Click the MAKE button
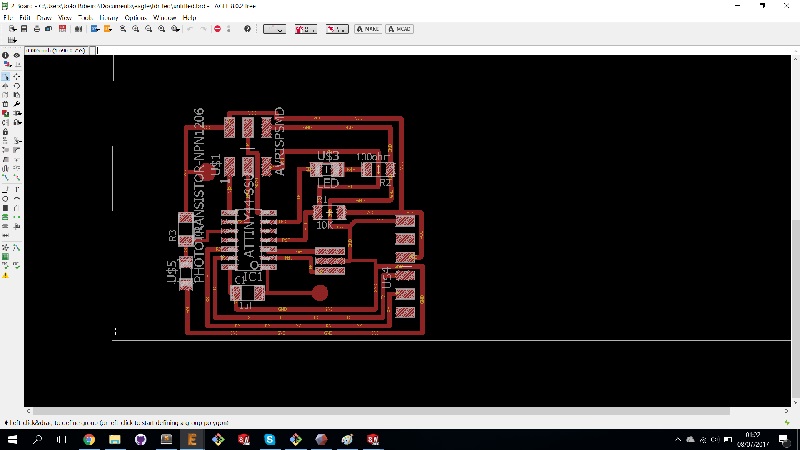 coord(368,29)
